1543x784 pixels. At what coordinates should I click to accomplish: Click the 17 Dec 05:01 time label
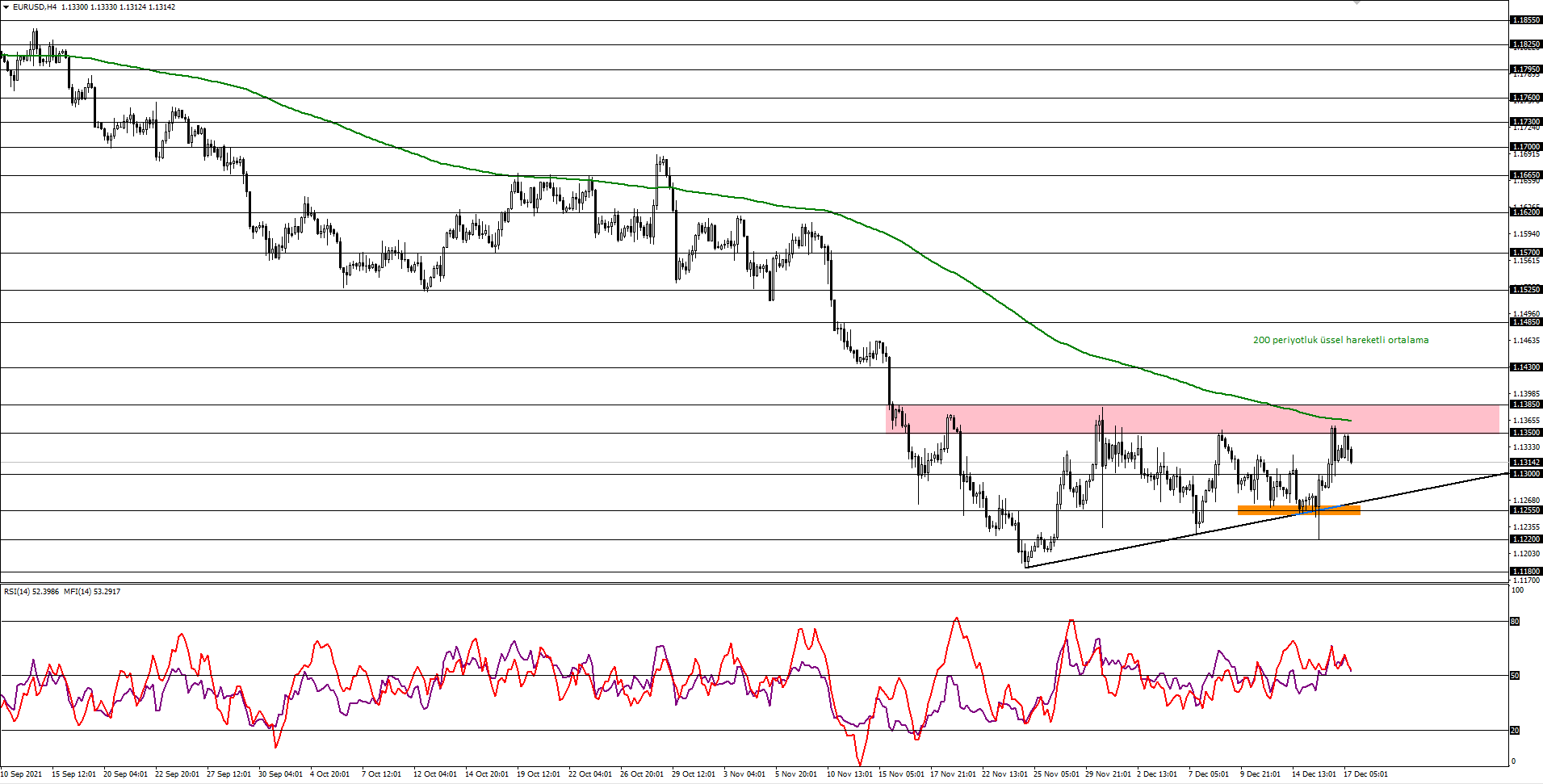pos(1365,774)
